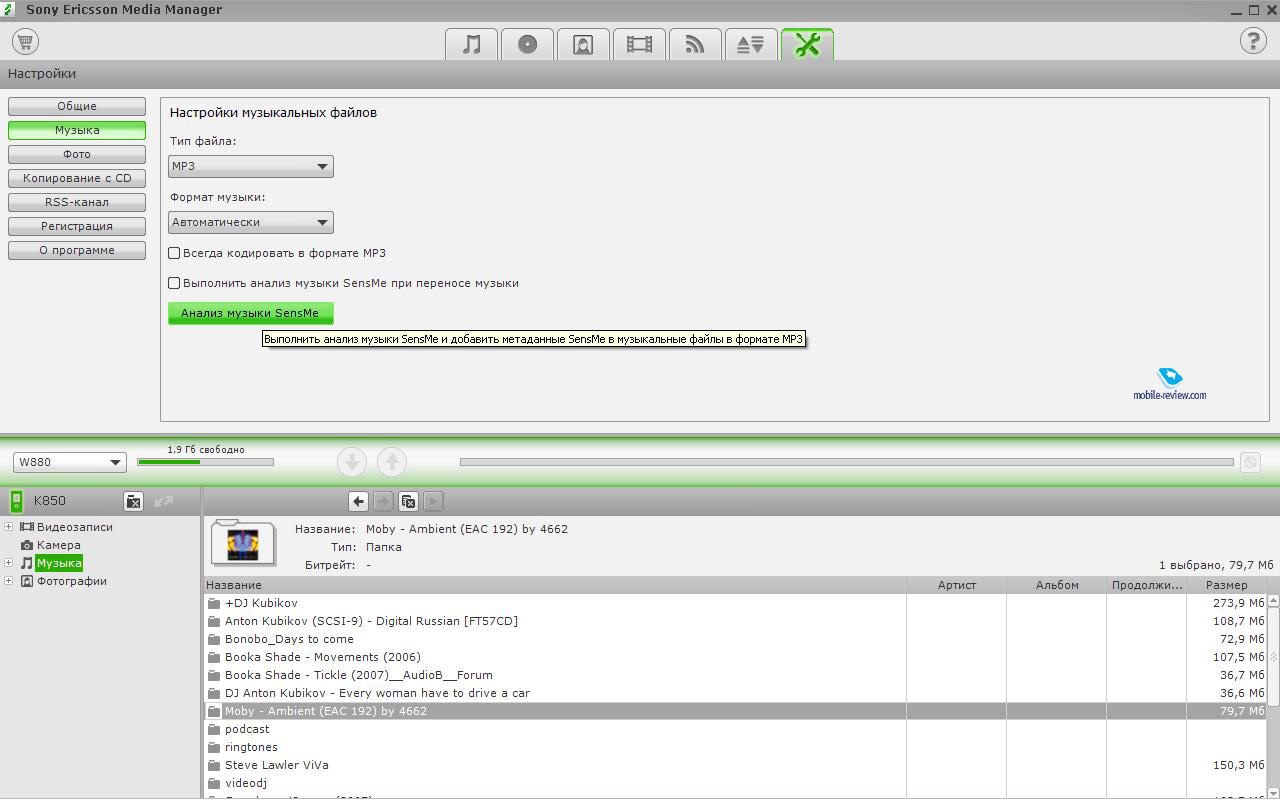Switch to the Music notes tab
The height and width of the screenshot is (800, 1280).
pos(472,45)
